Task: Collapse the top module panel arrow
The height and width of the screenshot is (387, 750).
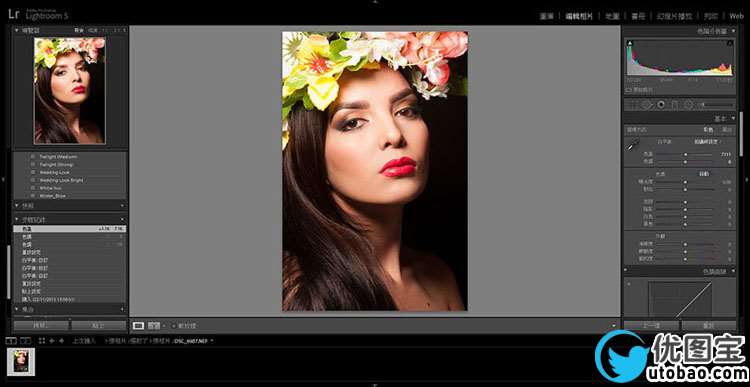Action: point(375,2)
